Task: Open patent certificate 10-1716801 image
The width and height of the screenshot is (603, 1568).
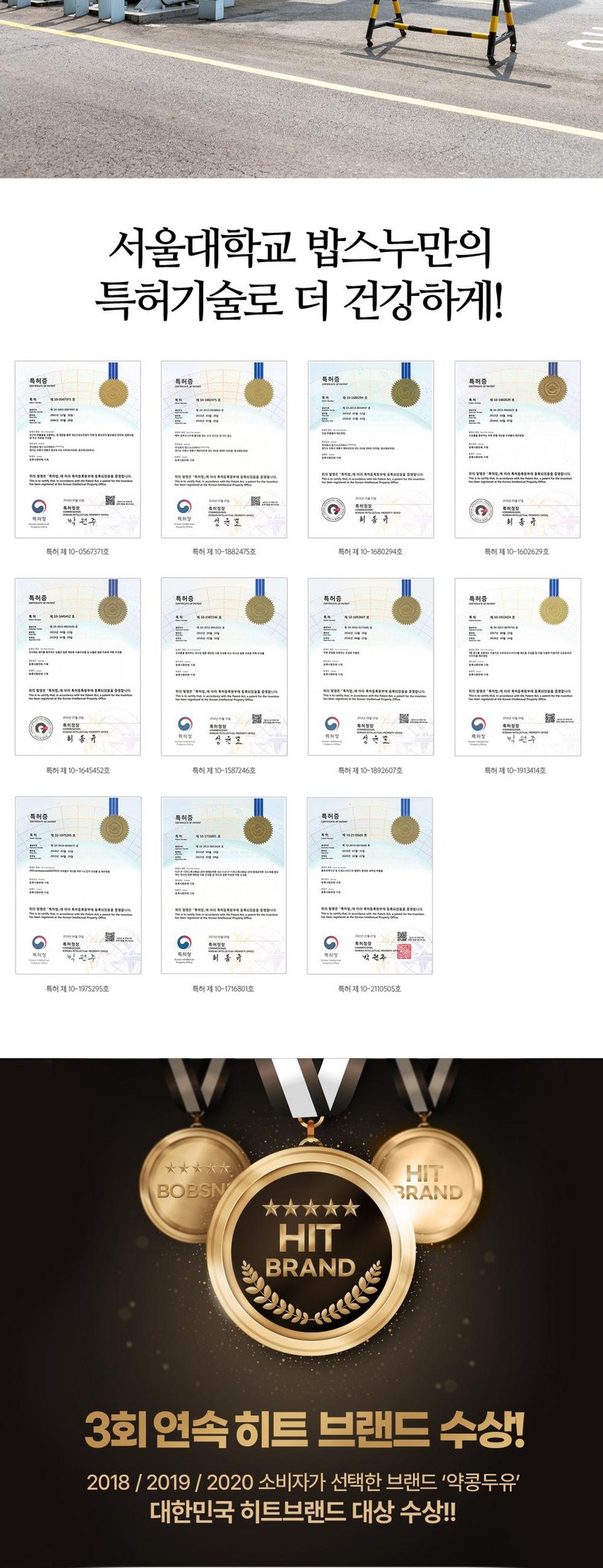Action: coord(224,885)
